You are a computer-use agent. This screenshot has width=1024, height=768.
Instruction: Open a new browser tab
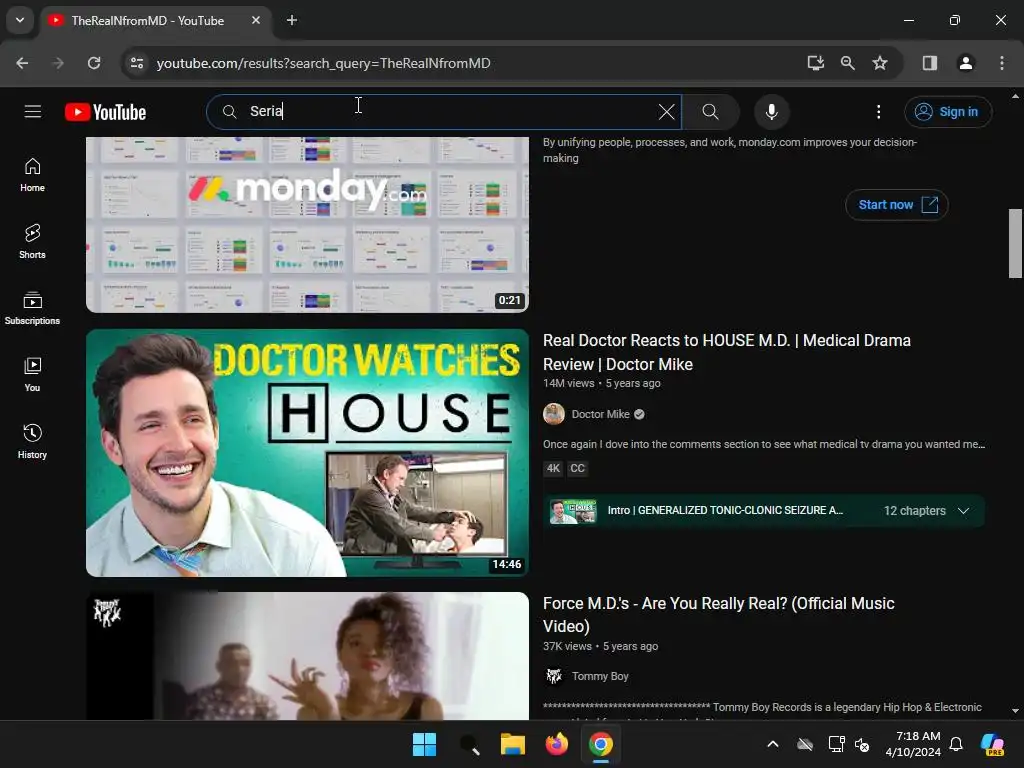click(x=292, y=20)
